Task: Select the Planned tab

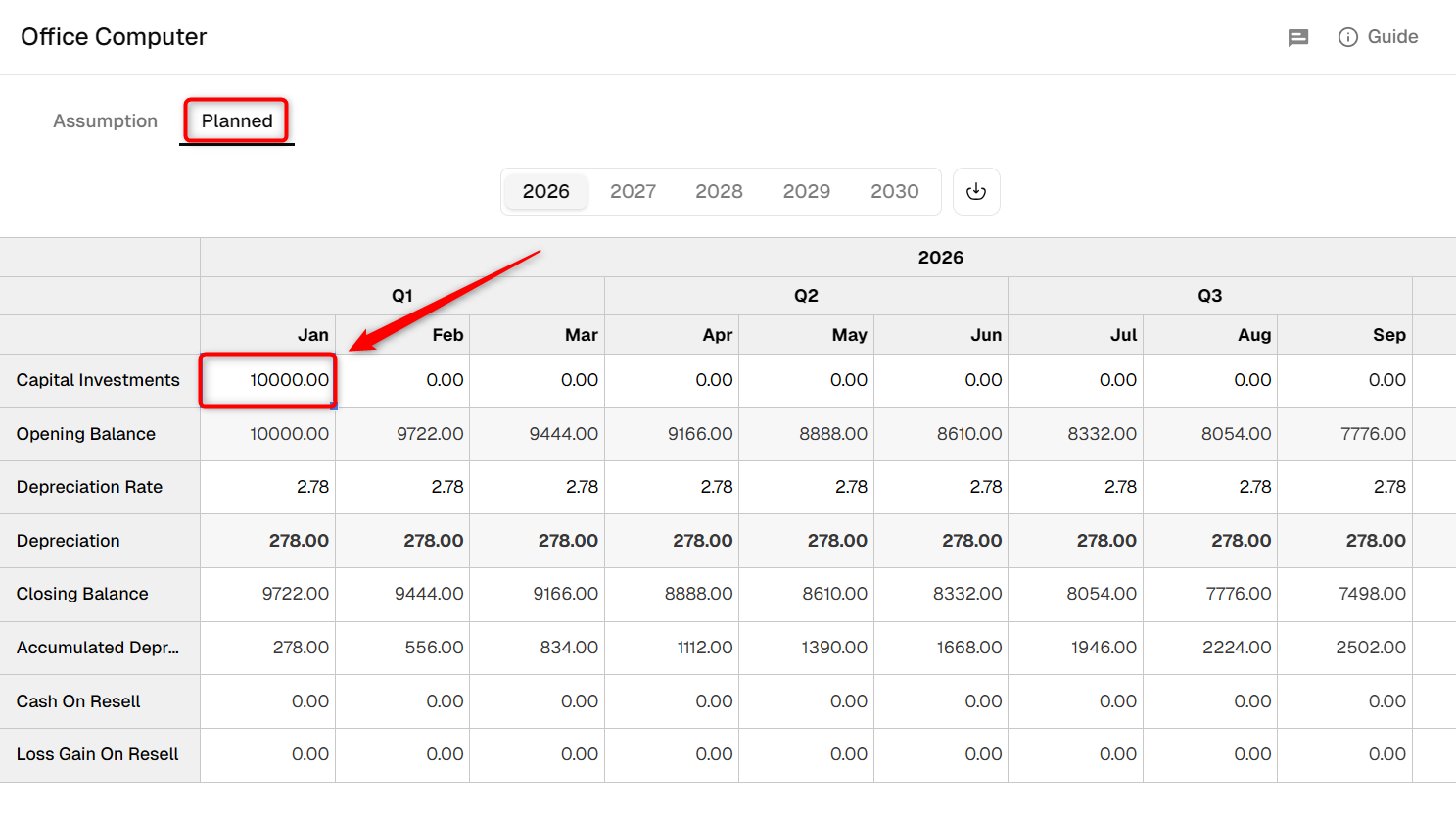Action: [x=237, y=120]
